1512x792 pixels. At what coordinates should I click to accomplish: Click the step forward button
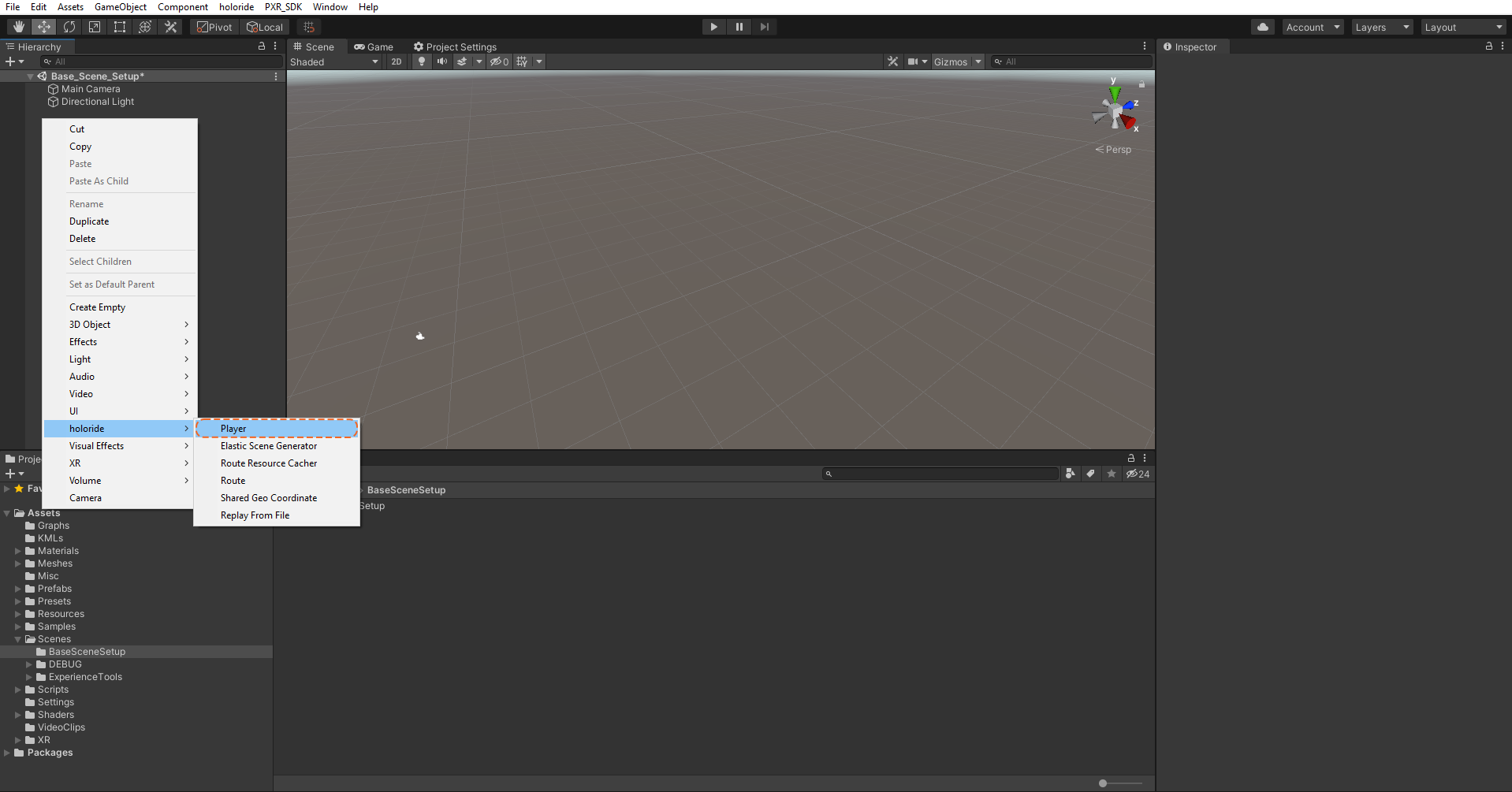coord(764,27)
